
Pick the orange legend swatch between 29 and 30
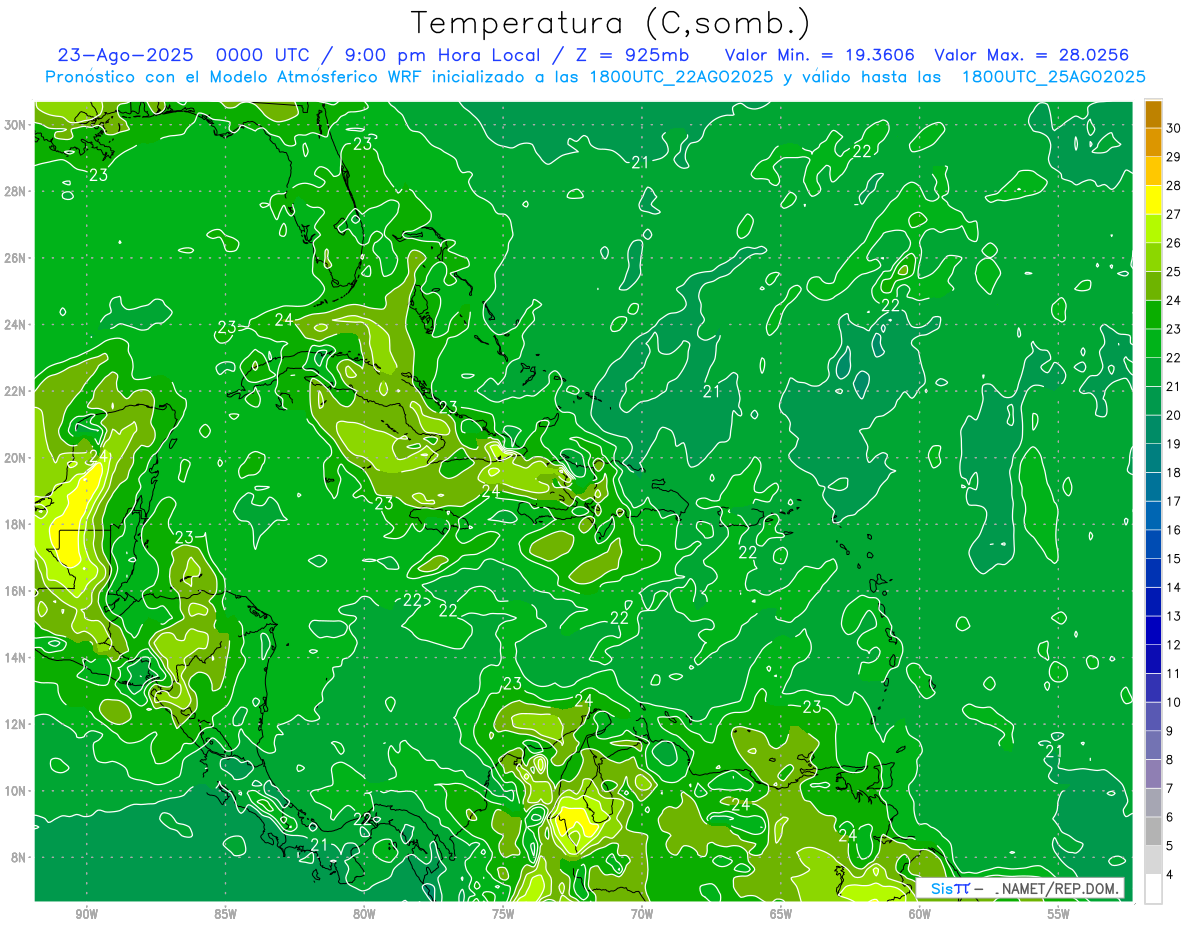point(1153,142)
